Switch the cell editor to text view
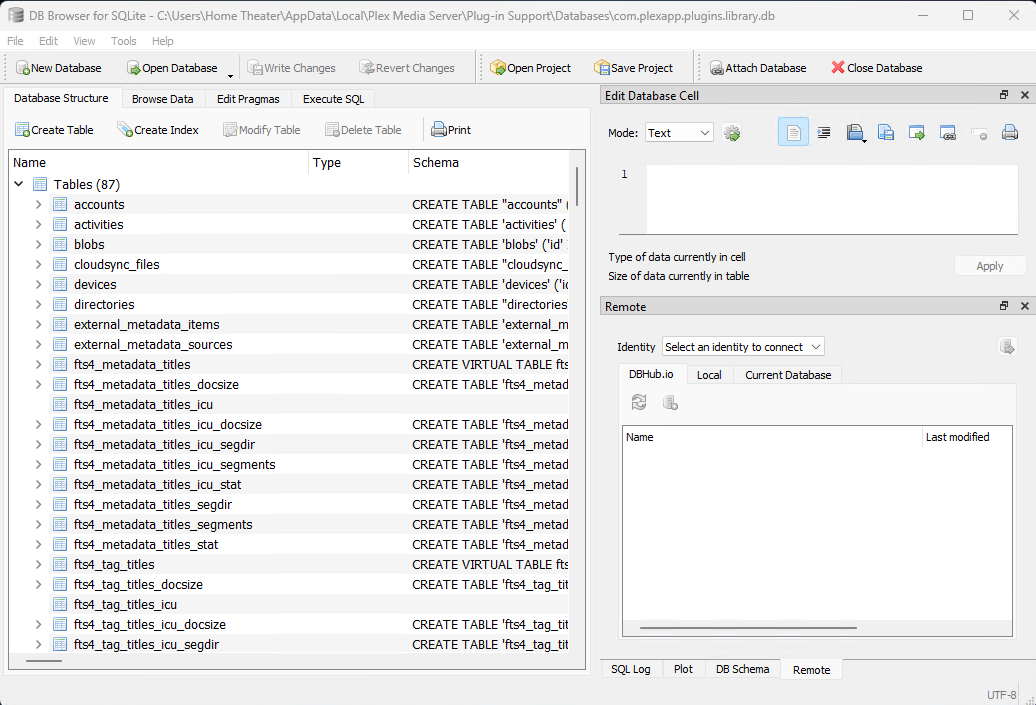Screen dimensions: 1036x705 [793, 131]
